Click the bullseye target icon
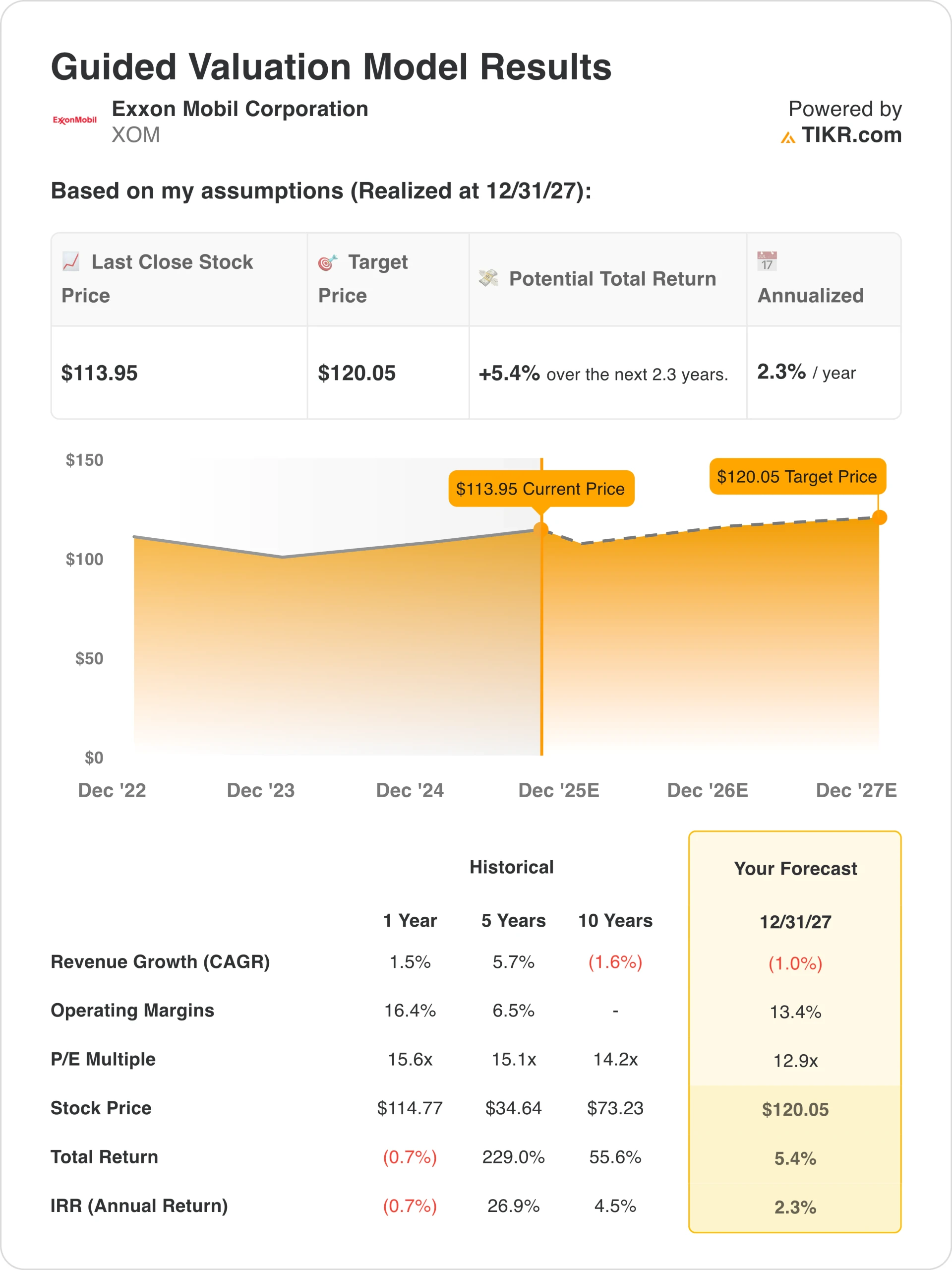Screen dimensions: 952x1270 (328, 262)
